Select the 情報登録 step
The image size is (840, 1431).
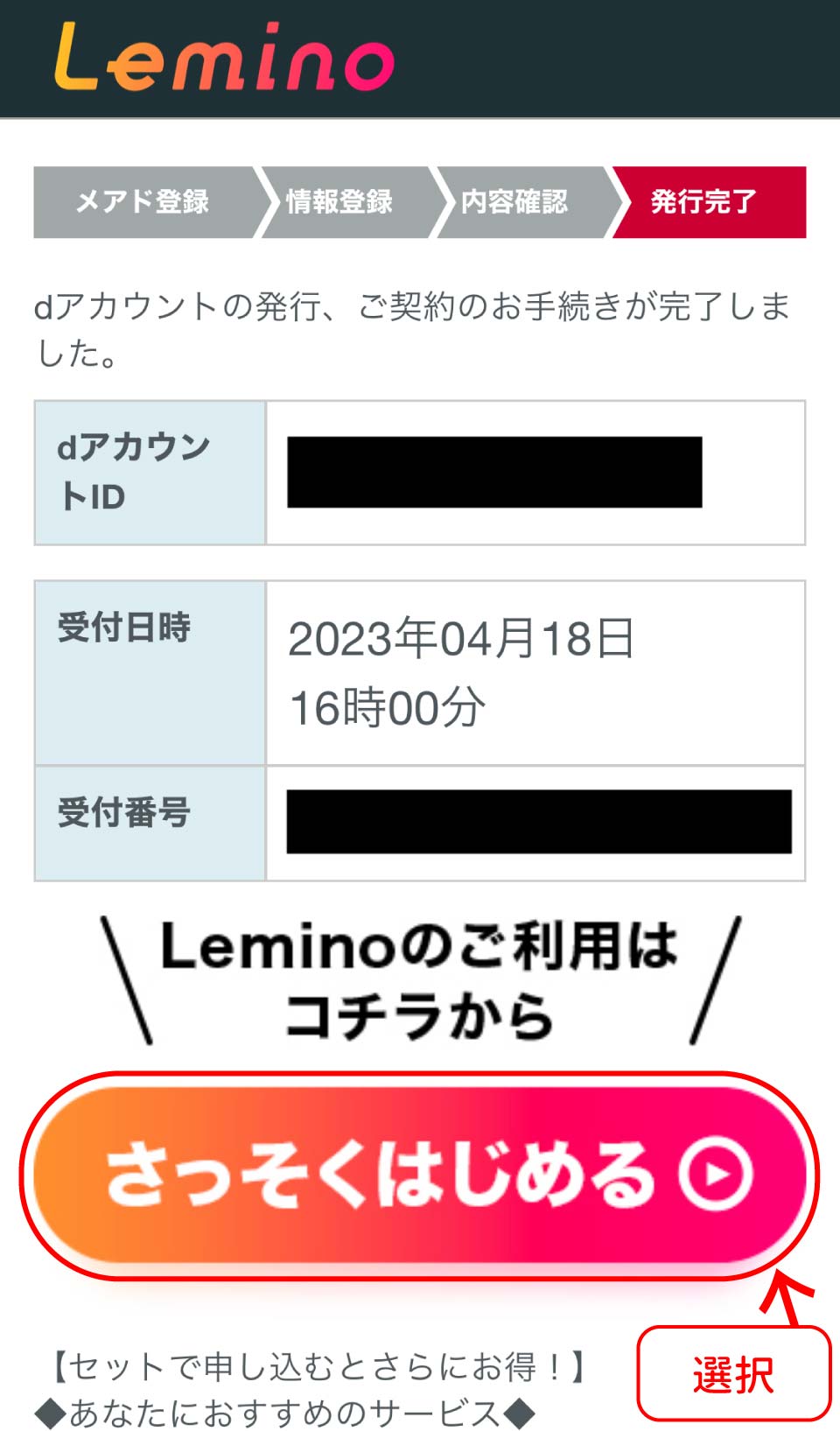(x=339, y=202)
